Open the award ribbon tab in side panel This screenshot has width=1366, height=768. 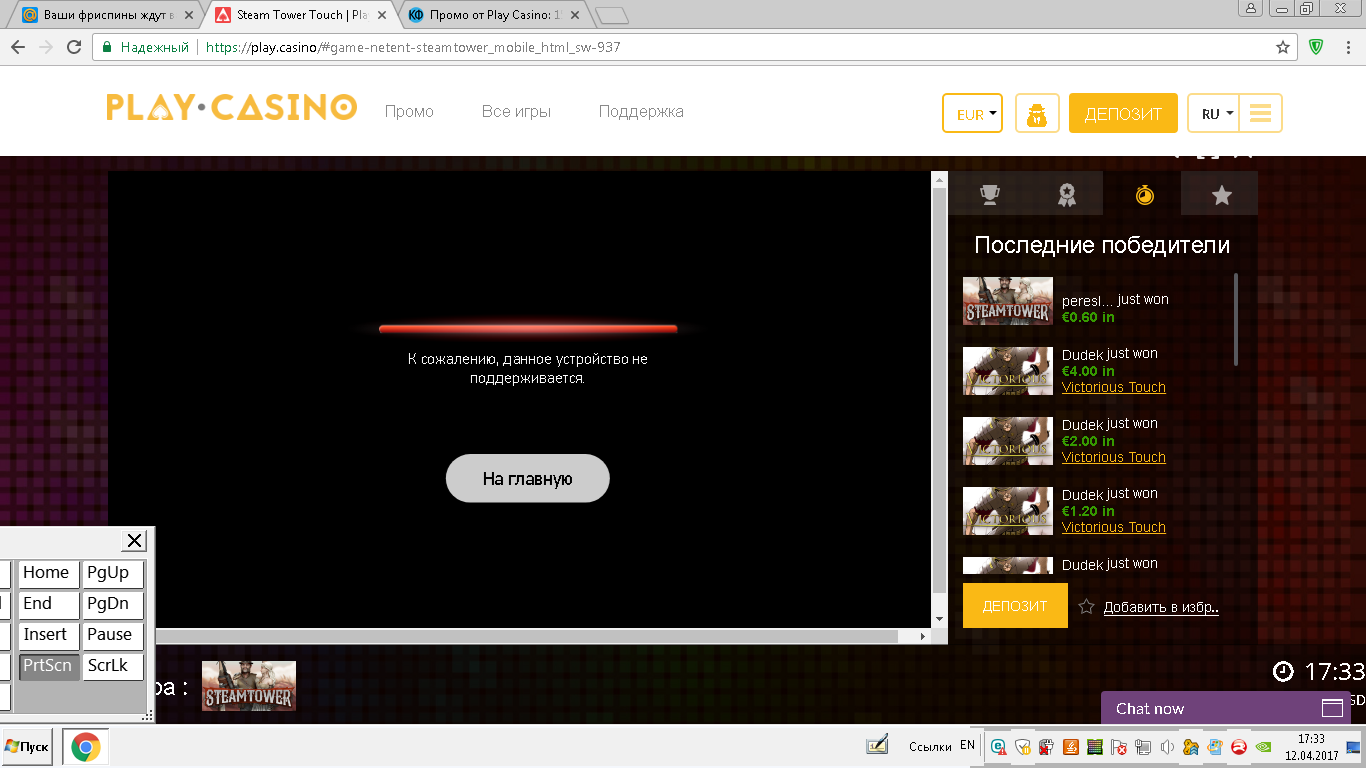tap(1066, 194)
